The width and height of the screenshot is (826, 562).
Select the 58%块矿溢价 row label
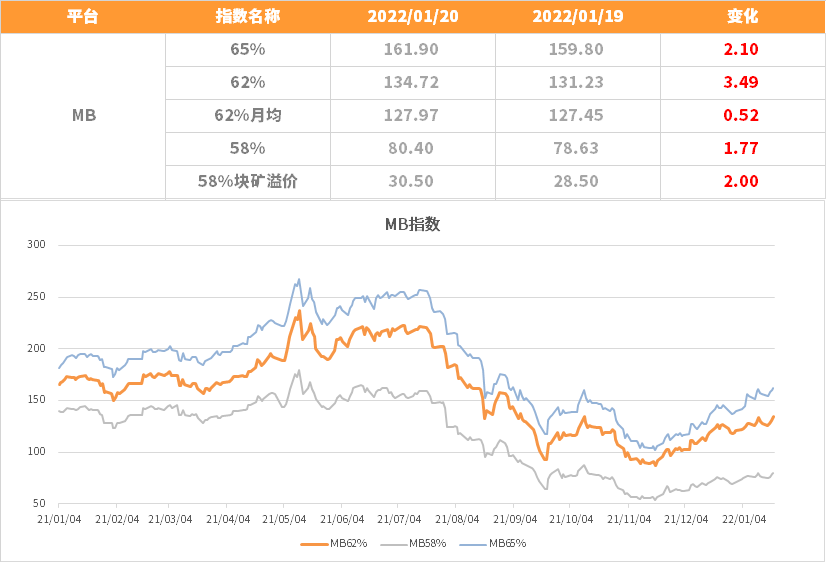(x=248, y=181)
